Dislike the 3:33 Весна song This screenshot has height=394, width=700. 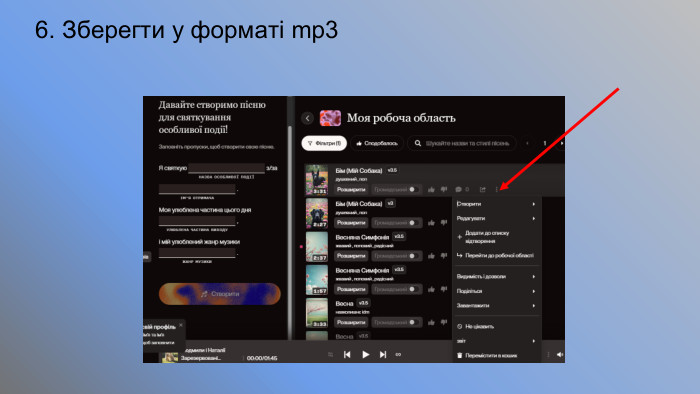coord(444,322)
